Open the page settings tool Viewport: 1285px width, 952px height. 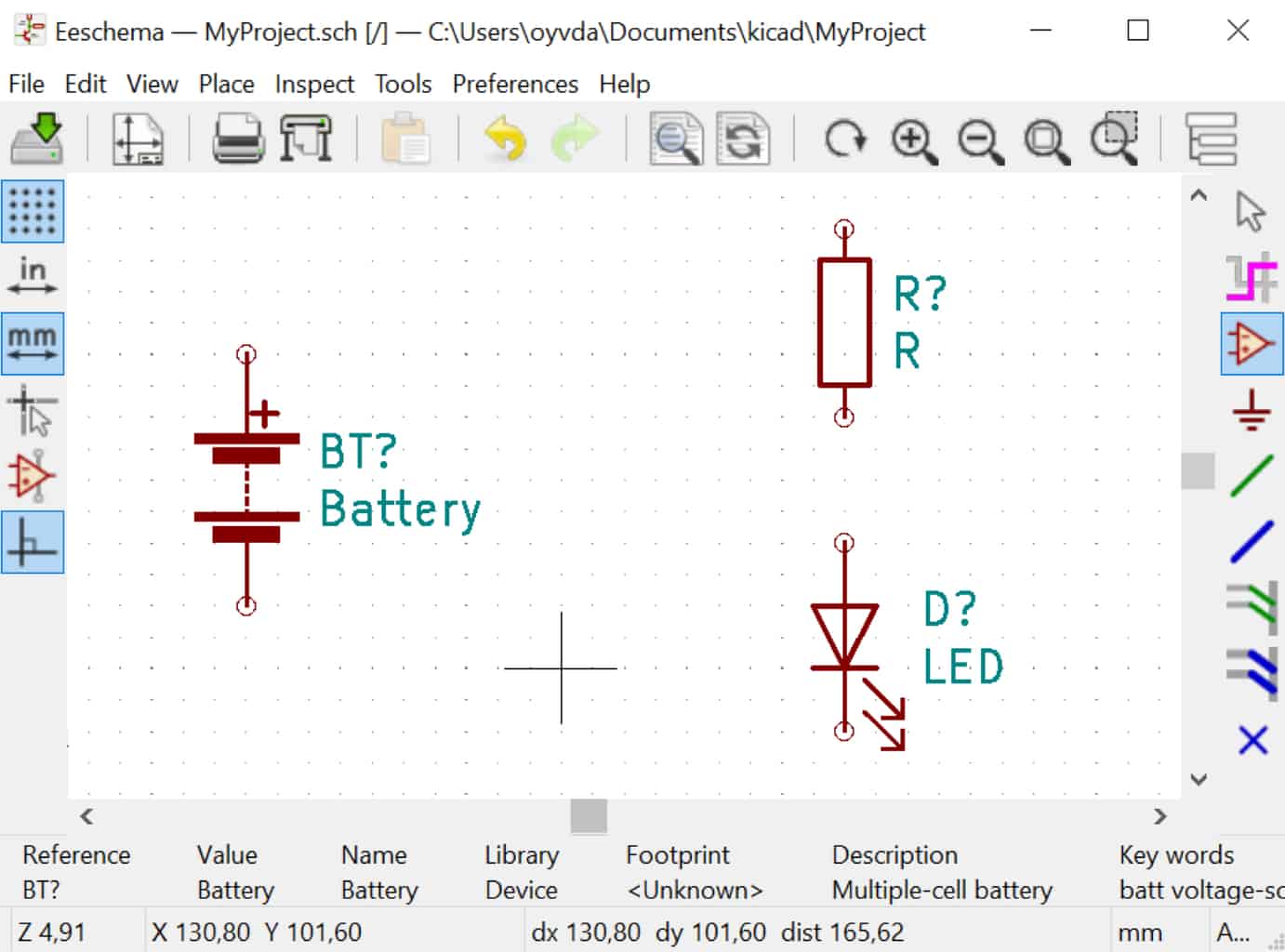(x=138, y=139)
